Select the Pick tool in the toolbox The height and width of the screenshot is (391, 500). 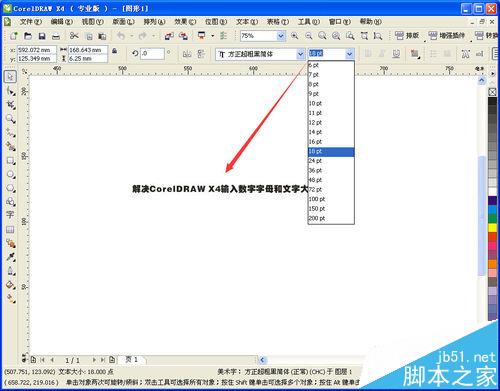[x=10, y=76]
